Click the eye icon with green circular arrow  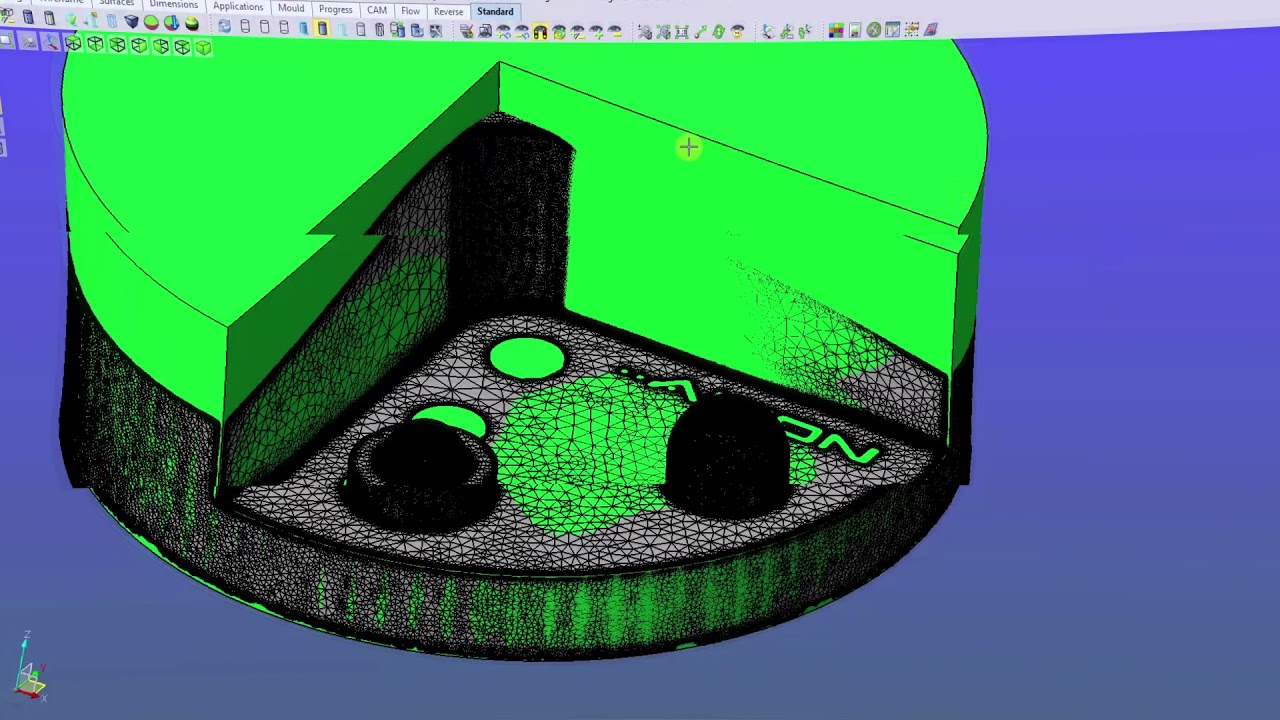tap(559, 32)
